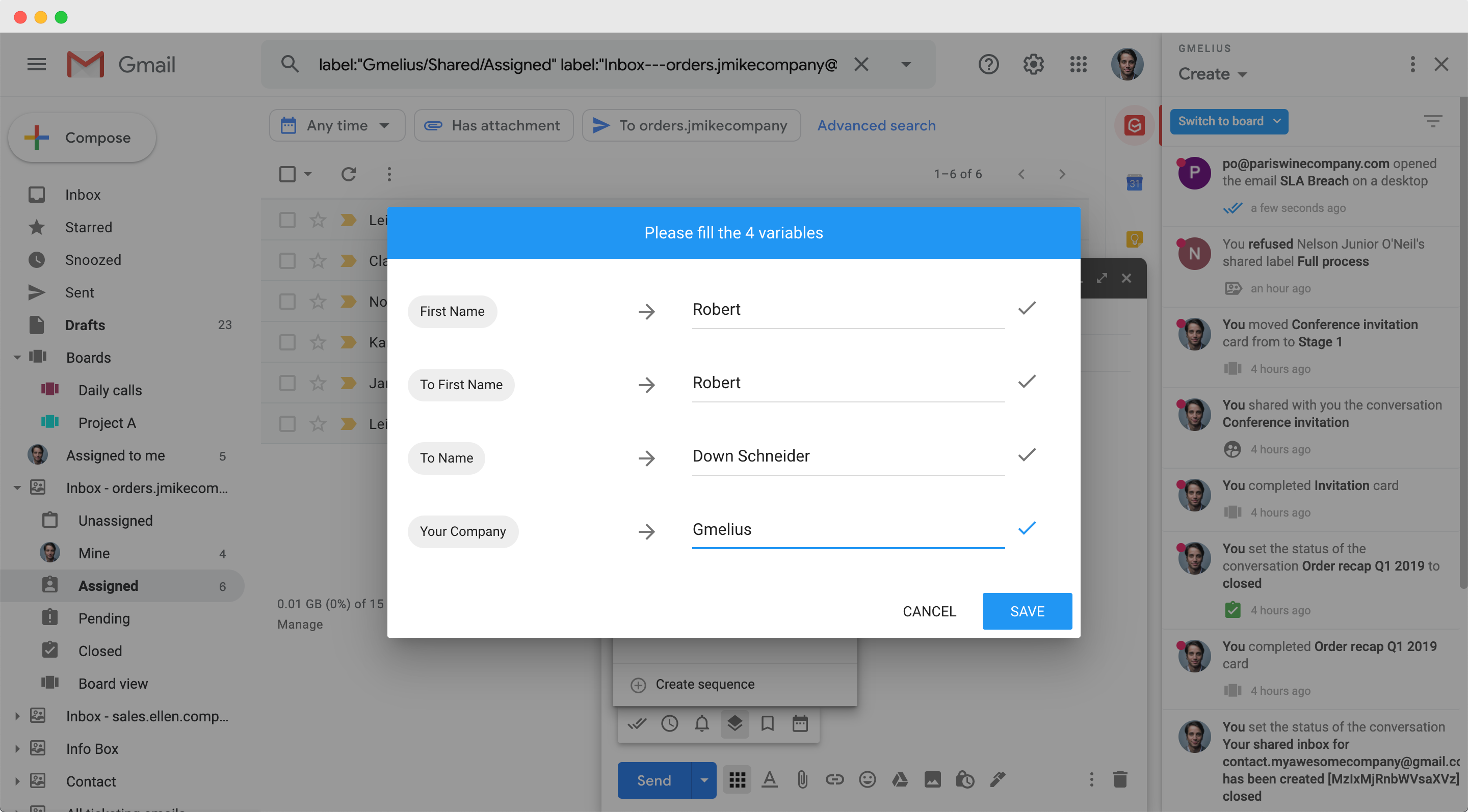This screenshot has width=1468, height=812.
Task: Expand the Info Box tree section
Action: [17, 749]
